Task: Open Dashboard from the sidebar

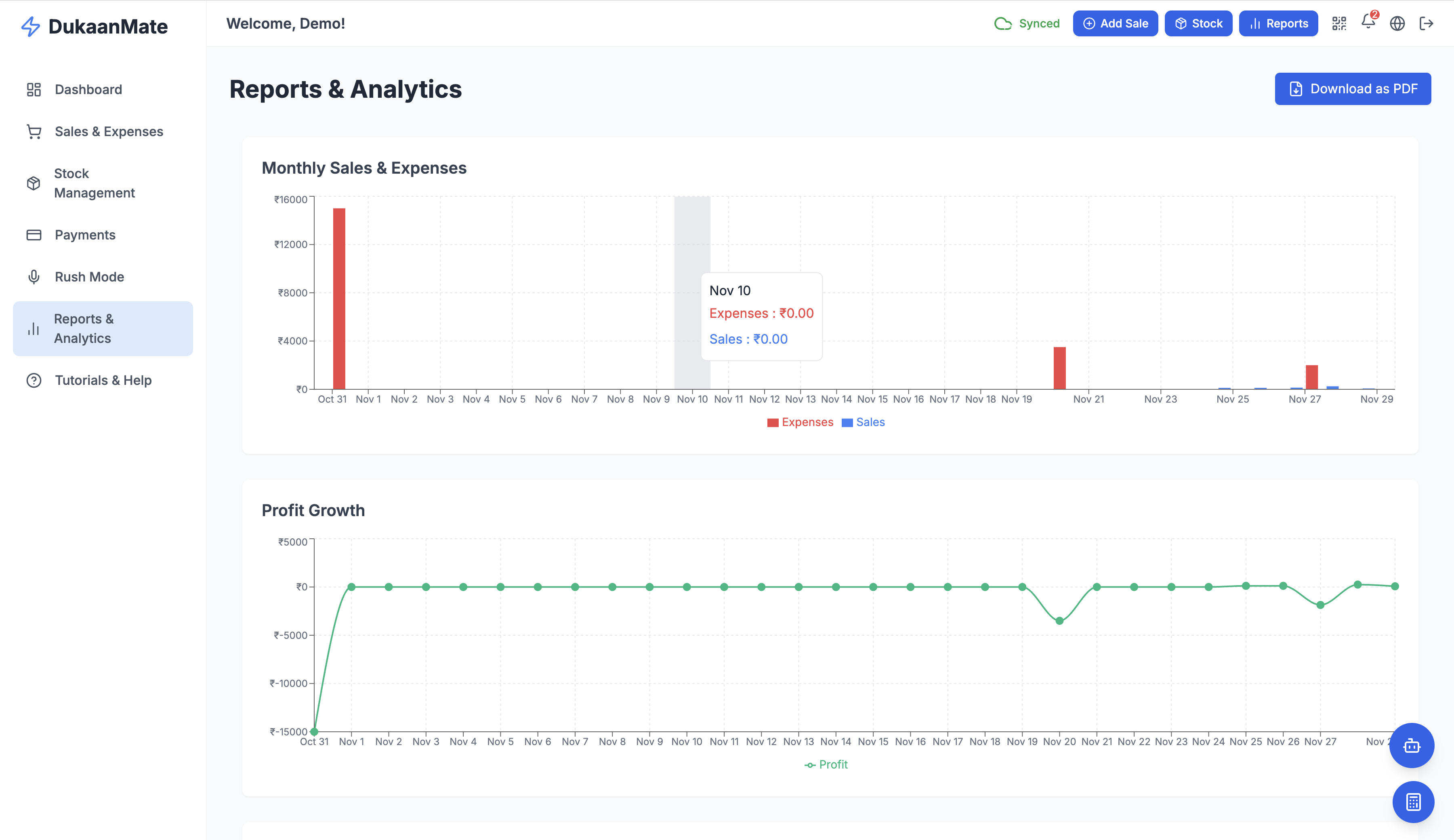Action: [88, 89]
